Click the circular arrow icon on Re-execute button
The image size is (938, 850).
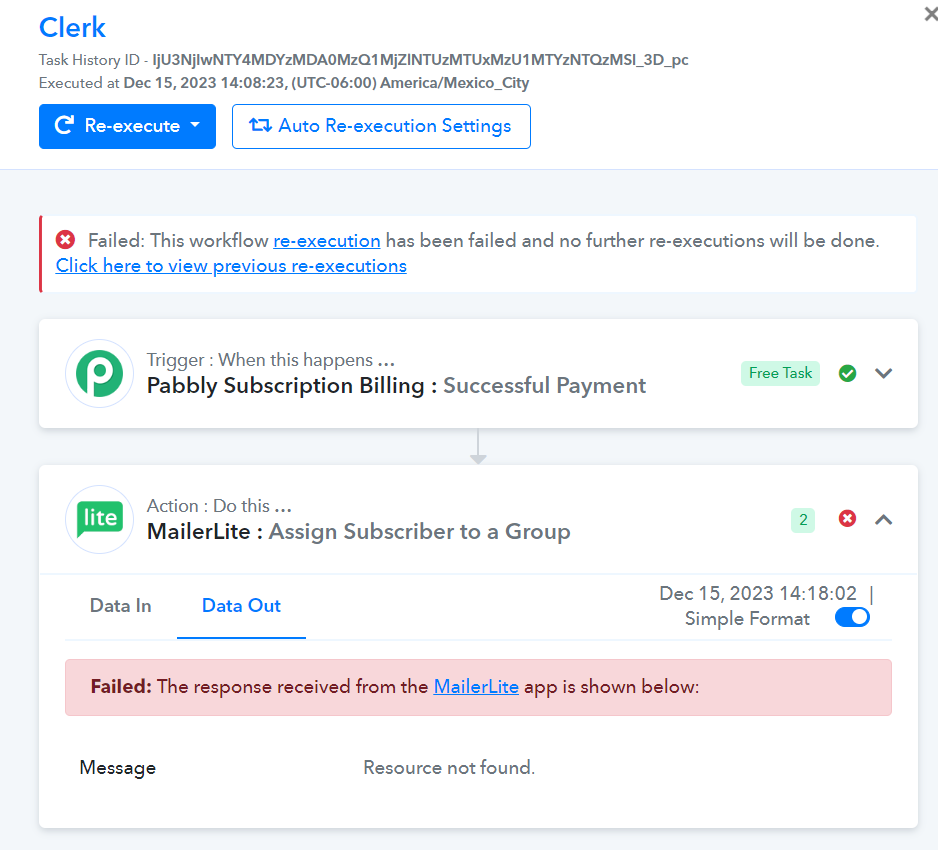pyautogui.click(x=64, y=125)
